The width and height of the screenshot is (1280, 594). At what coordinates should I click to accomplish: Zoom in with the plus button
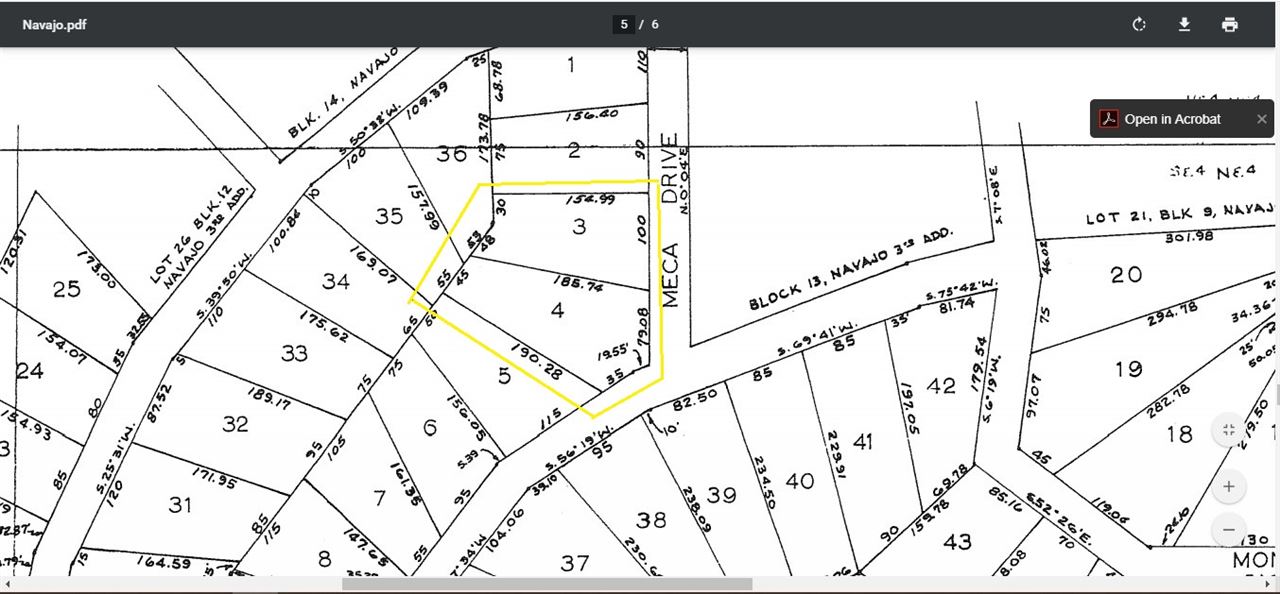point(1228,487)
